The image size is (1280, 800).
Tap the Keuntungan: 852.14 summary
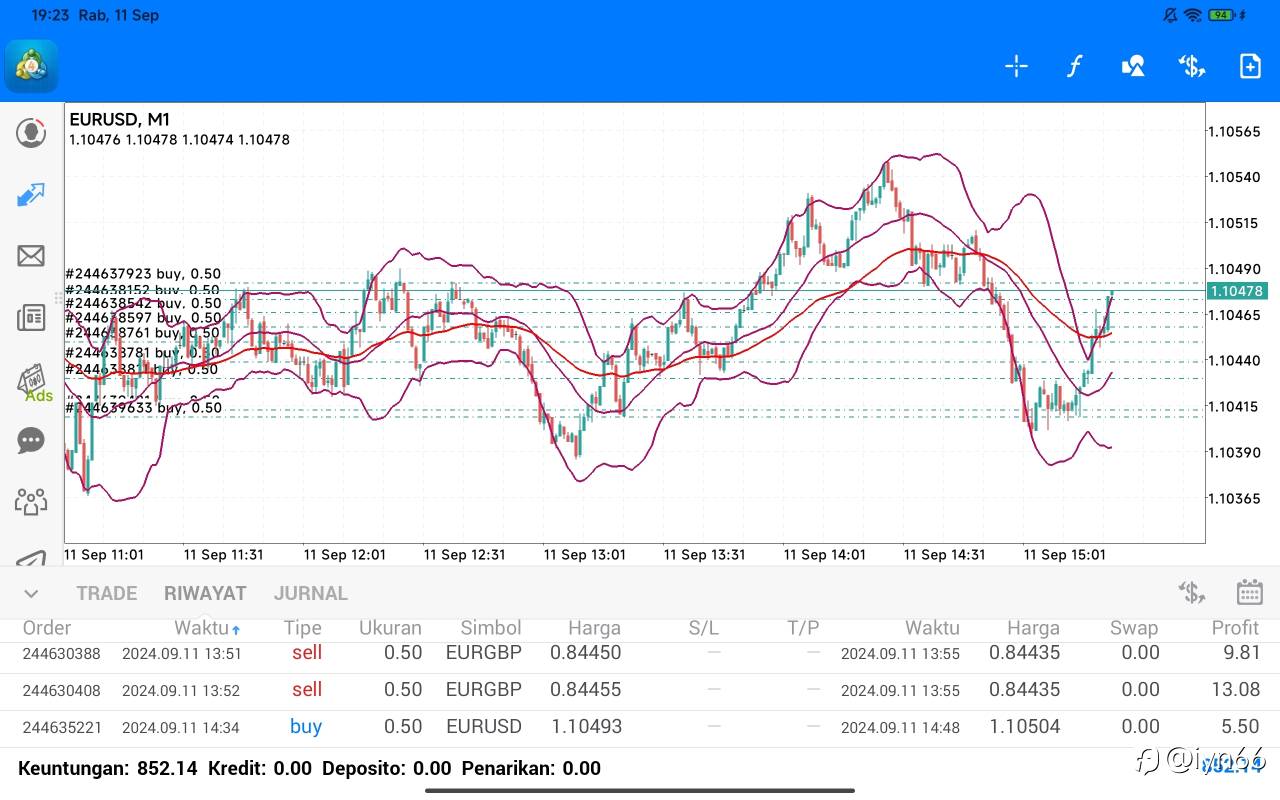(x=108, y=768)
